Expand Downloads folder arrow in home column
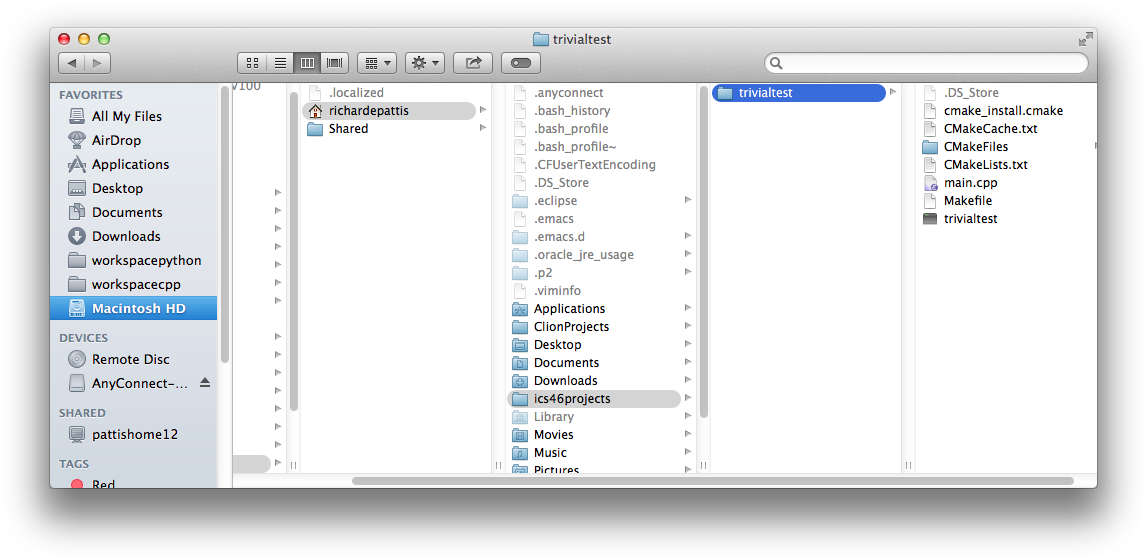 pyautogui.click(x=688, y=381)
